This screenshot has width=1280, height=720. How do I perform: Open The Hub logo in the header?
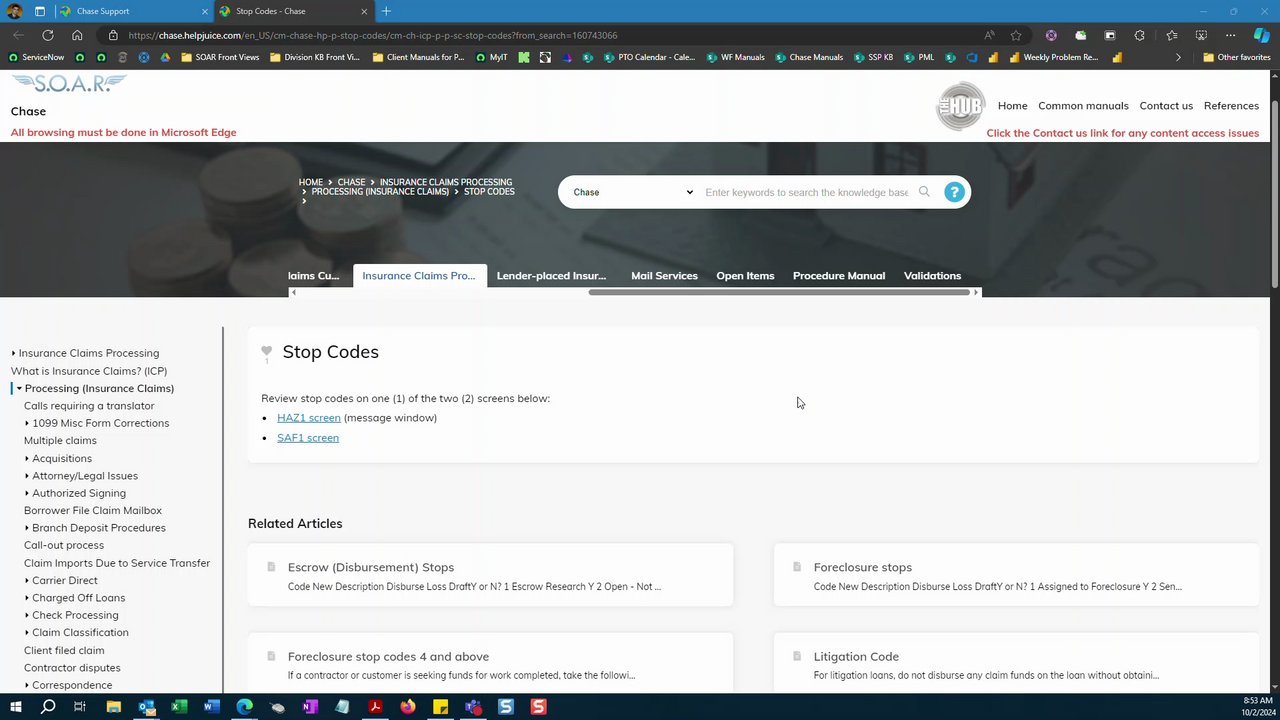[x=960, y=106]
